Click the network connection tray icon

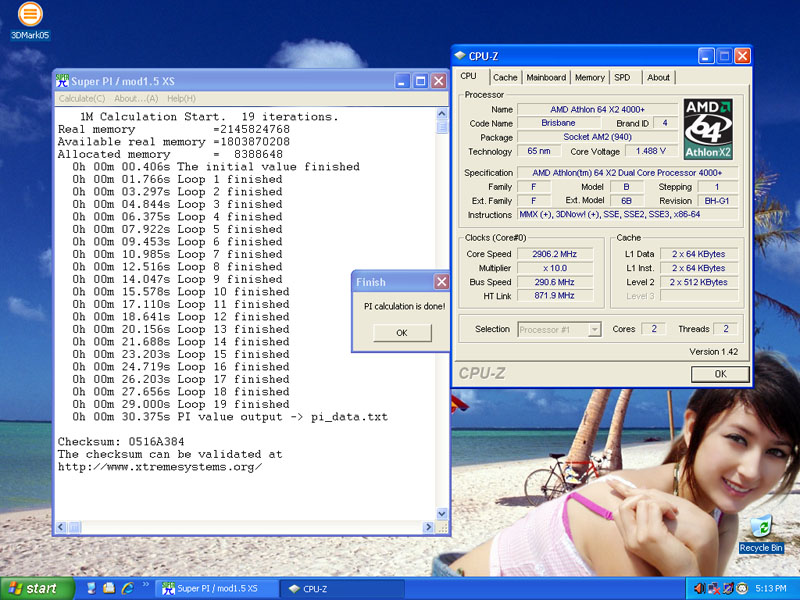[714, 589]
